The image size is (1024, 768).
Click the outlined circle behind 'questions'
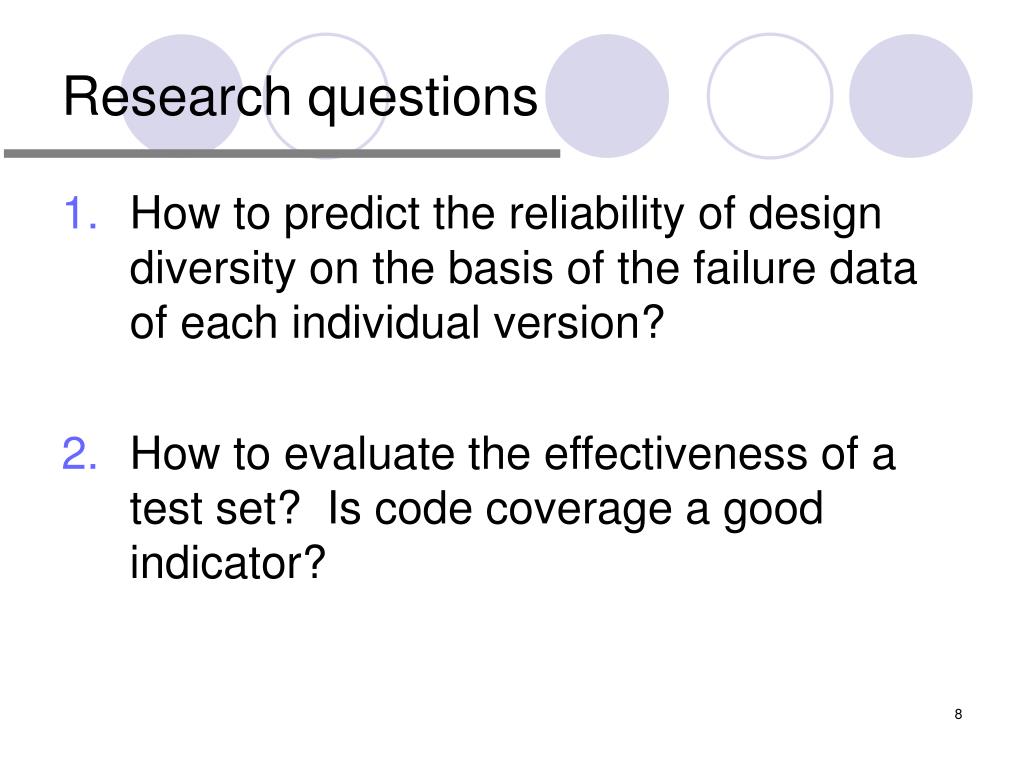pos(326,95)
